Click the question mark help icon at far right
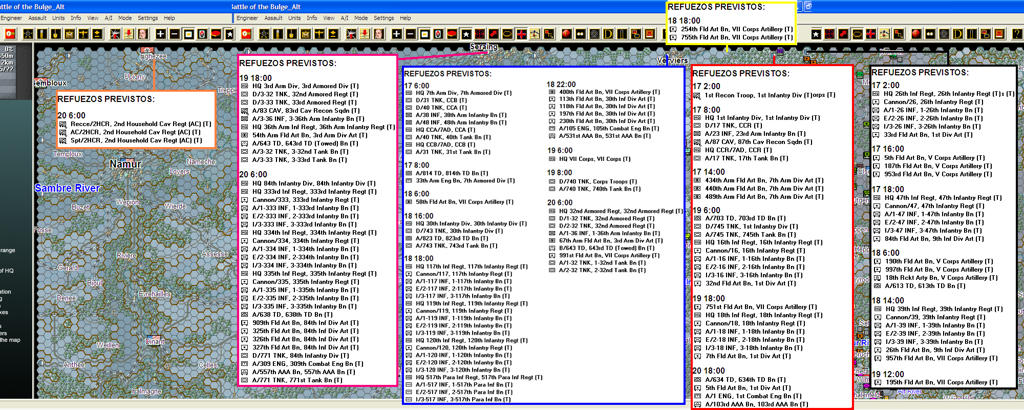 click(1016, 33)
